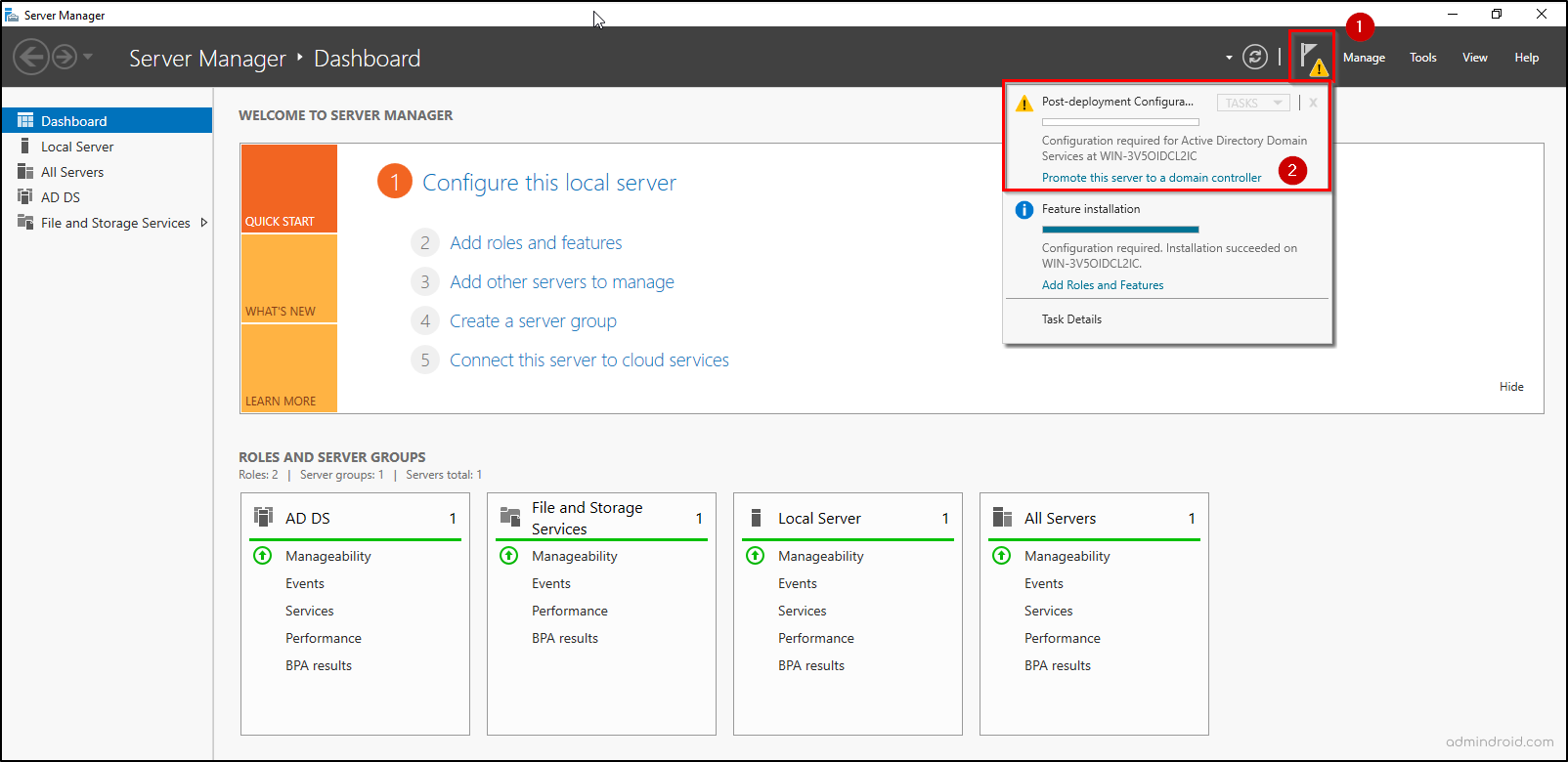Image resolution: width=1568 pixels, height=762 pixels.
Task: Click the warning icon in Post-deployment notification
Action: click(1024, 104)
